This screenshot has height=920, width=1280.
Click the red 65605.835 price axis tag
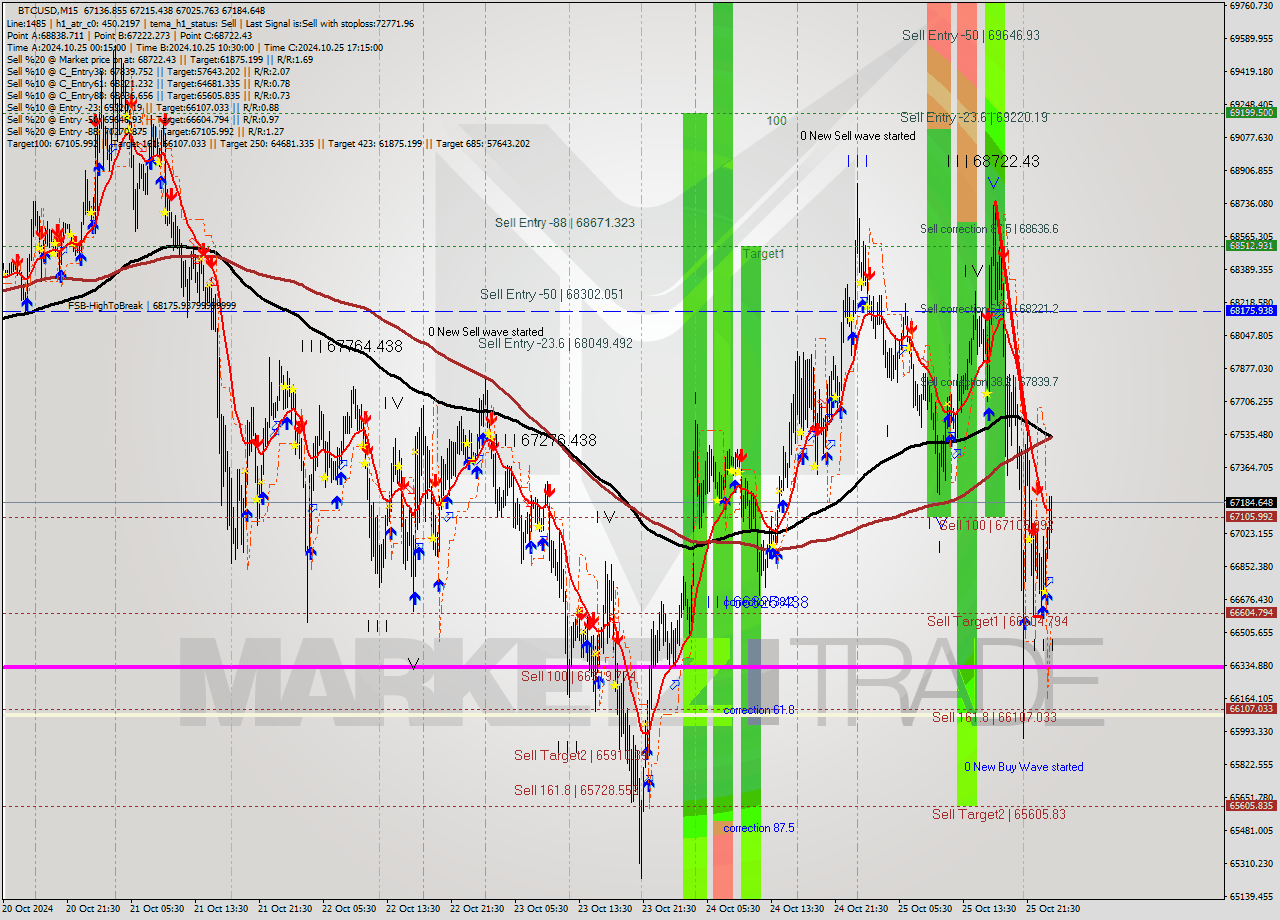pyautogui.click(x=1250, y=805)
